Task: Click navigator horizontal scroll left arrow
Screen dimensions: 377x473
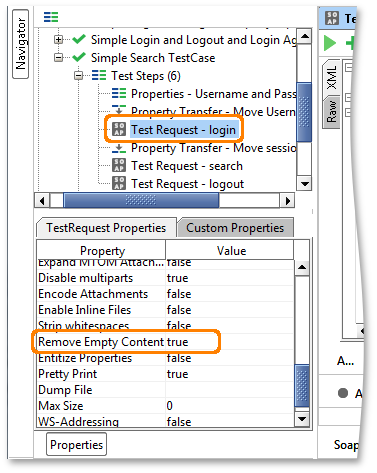Action: click(42, 201)
